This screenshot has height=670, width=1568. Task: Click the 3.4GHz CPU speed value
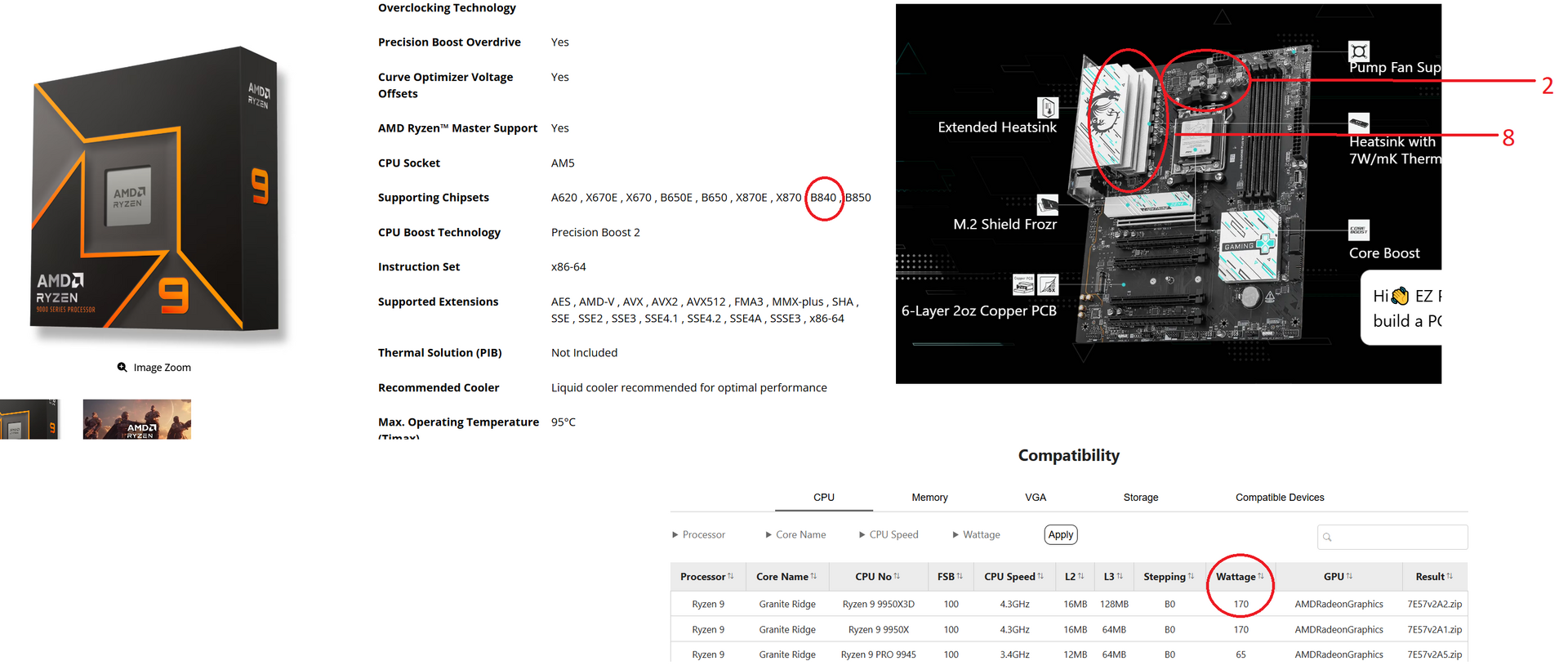point(1014,655)
